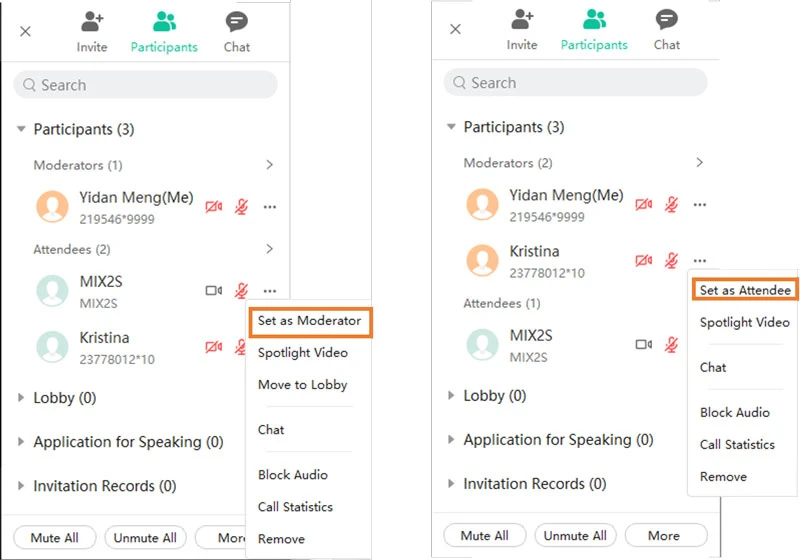
Task: Click MIX2S's three-dot menu in left panel
Action: click(270, 291)
